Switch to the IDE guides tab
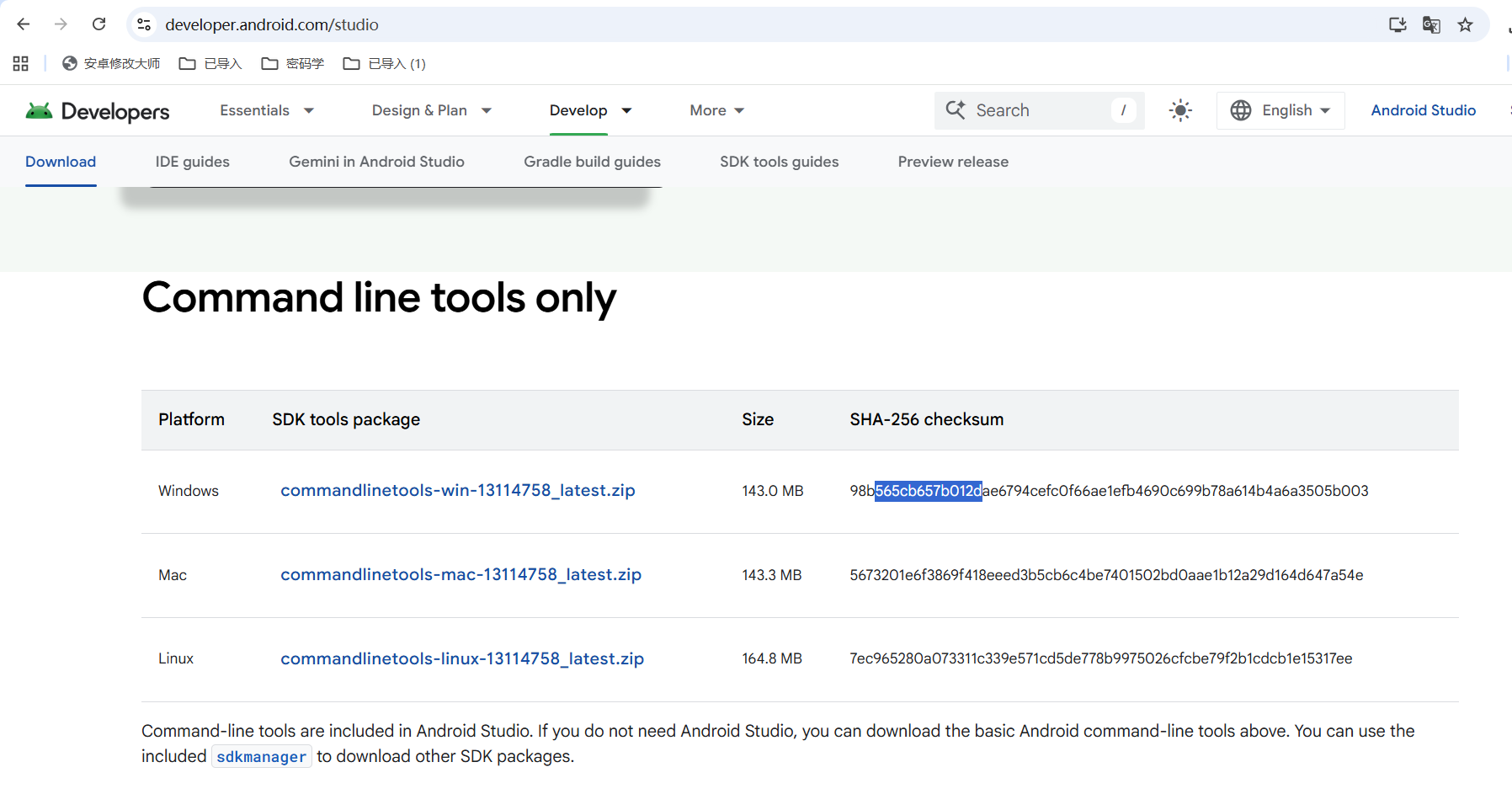 coord(192,162)
